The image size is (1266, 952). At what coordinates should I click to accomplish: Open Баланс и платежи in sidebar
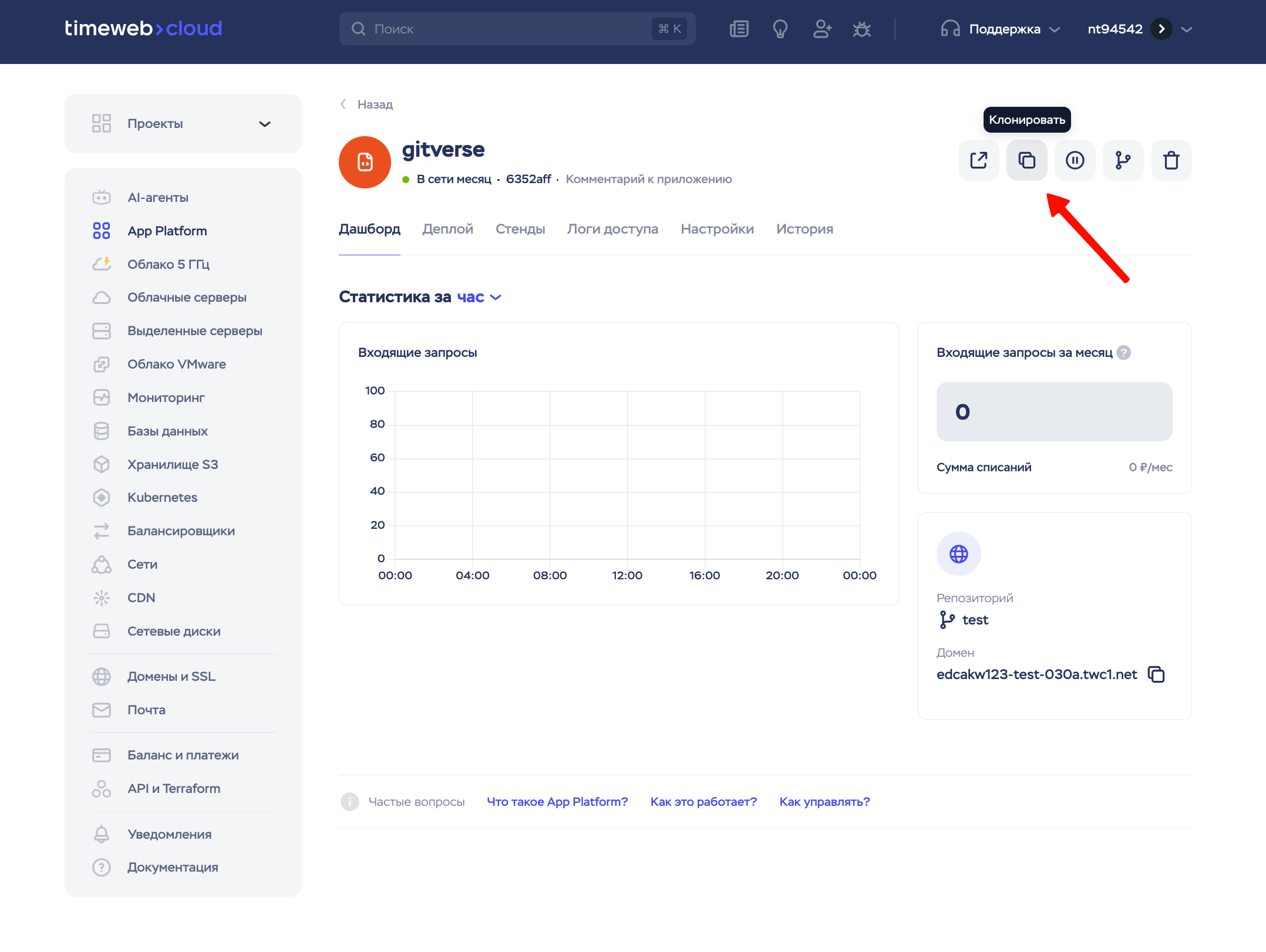coord(183,755)
